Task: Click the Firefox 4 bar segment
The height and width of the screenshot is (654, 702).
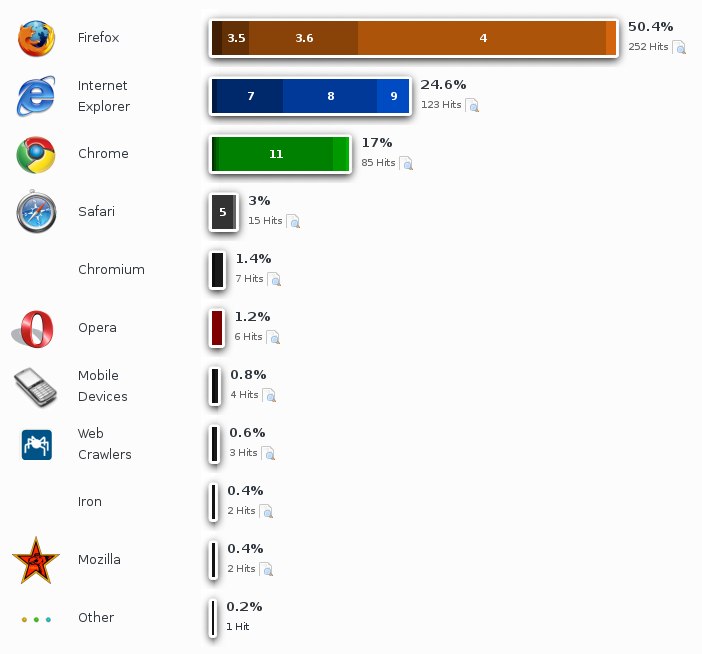Action: [482, 38]
